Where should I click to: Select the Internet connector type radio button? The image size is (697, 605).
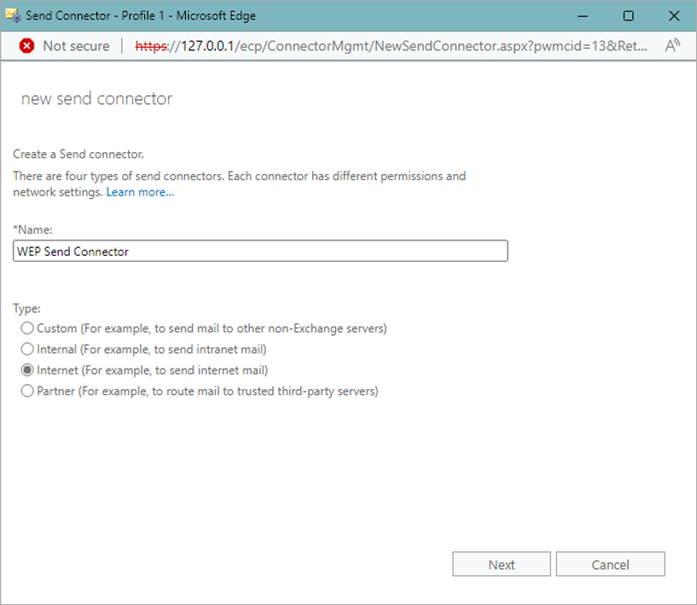pos(27,370)
